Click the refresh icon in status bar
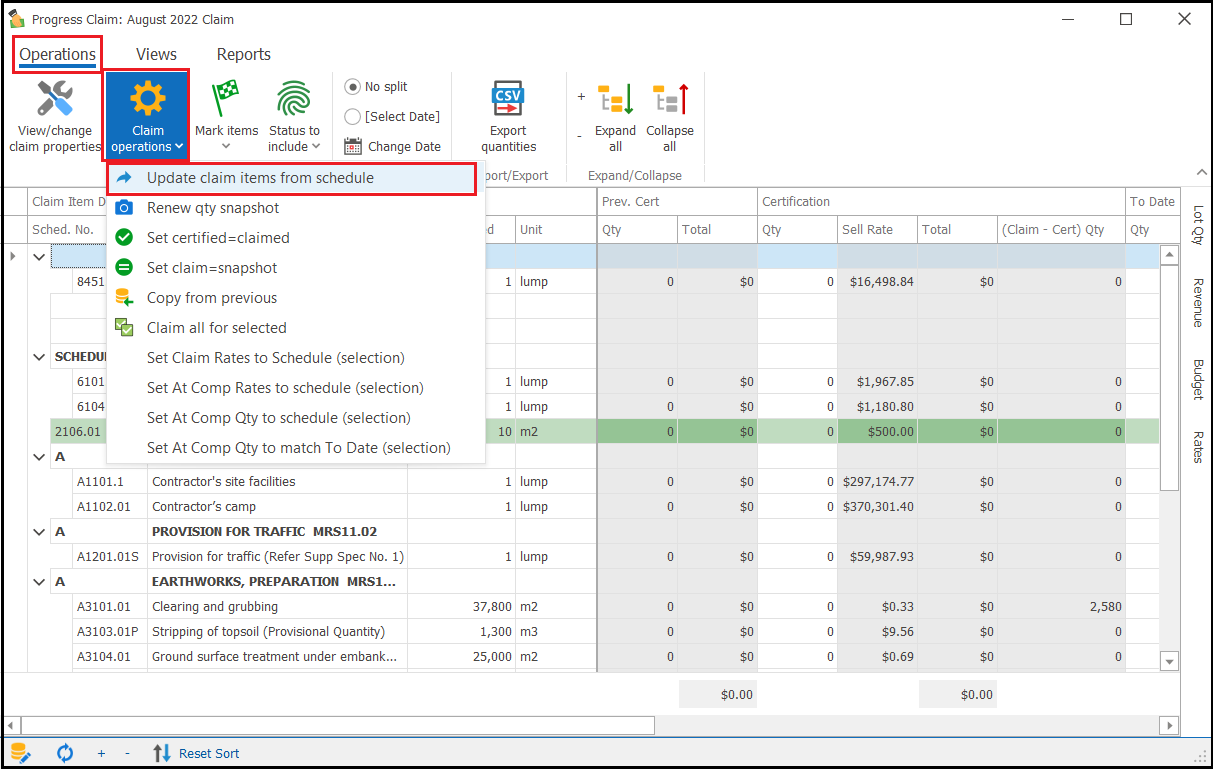The width and height of the screenshot is (1213, 769). [65, 753]
